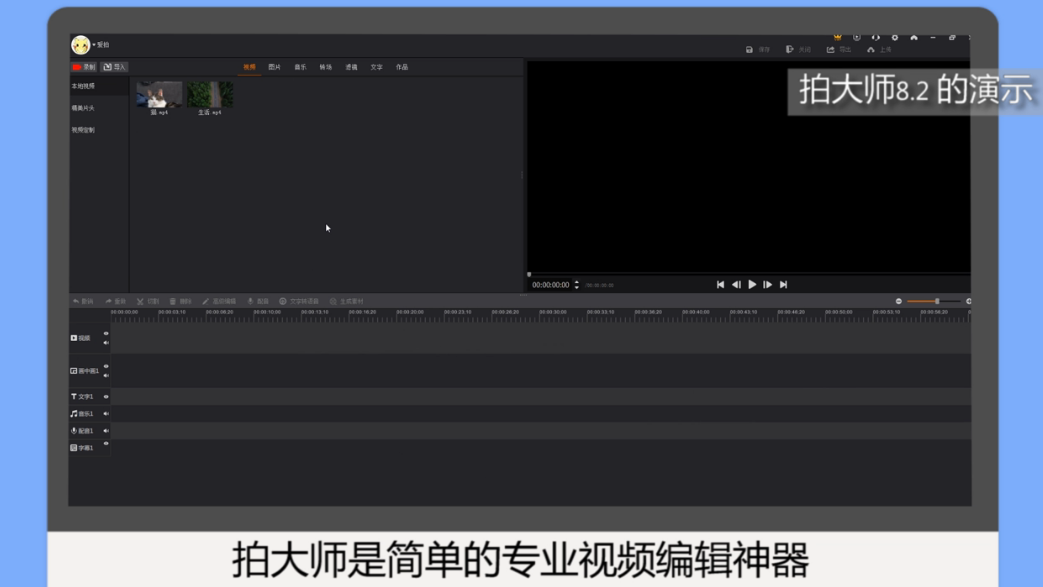The height and width of the screenshot is (587, 1043).
Task: Switch to the Transitions (转场) tab
Action: [x=325, y=67]
